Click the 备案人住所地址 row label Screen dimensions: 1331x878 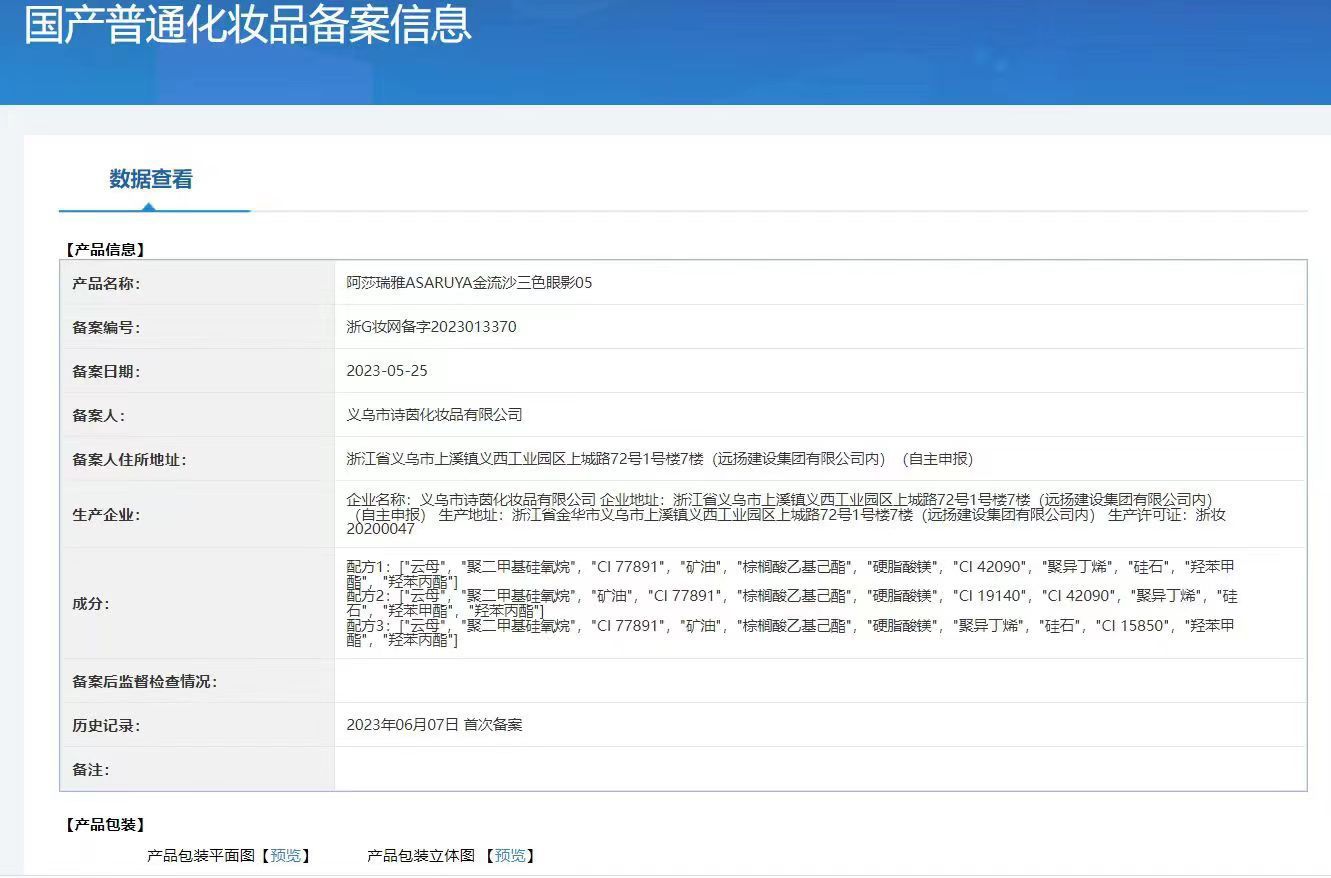(x=130, y=460)
